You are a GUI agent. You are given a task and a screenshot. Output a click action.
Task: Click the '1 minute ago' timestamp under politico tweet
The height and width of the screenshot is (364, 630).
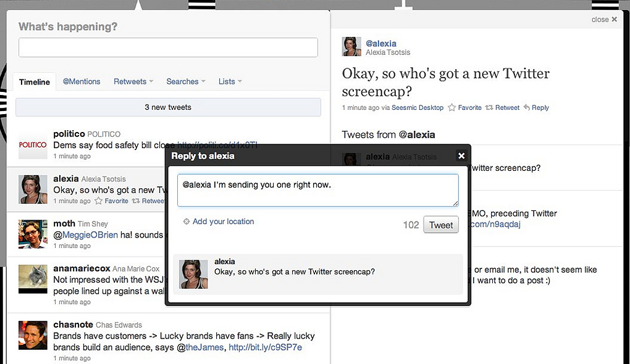click(72, 156)
